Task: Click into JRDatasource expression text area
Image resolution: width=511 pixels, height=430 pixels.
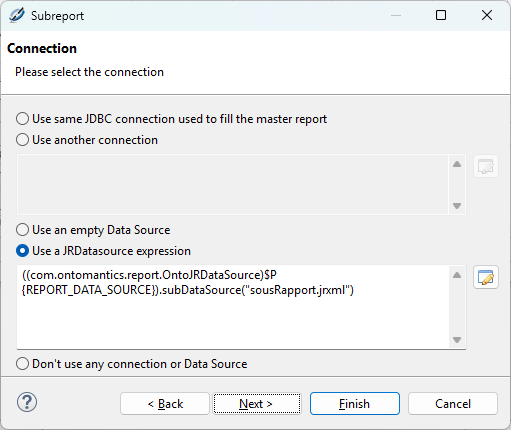Action: point(233,307)
